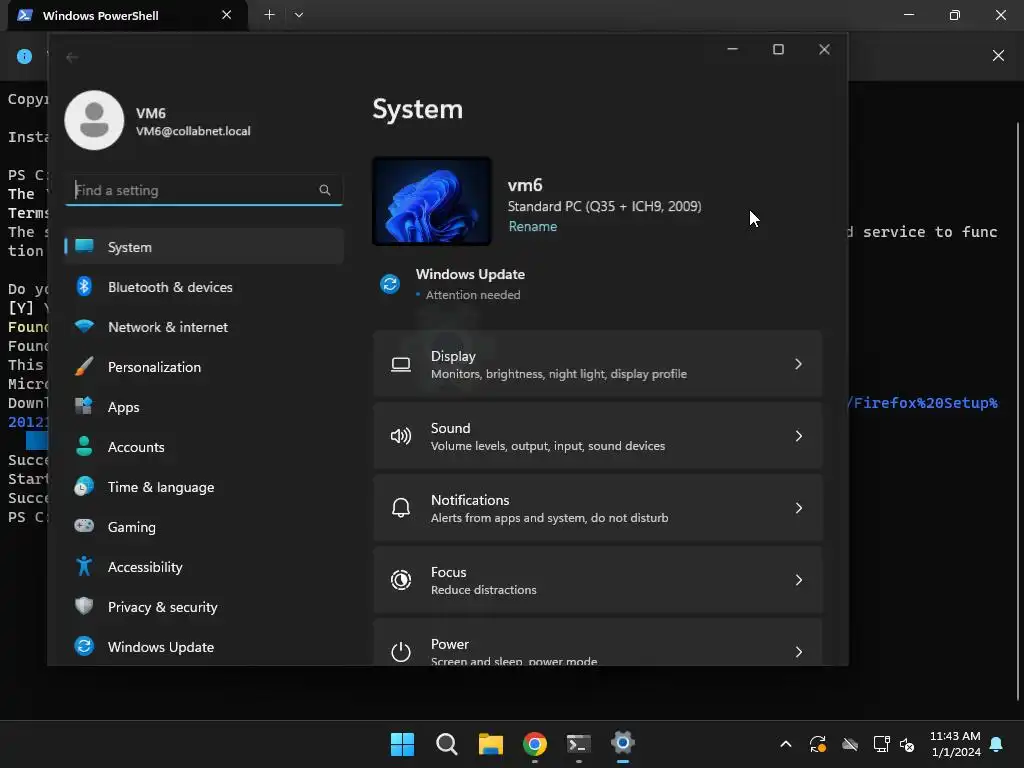1024x768 pixels.
Task: Open Windows Update from sidebar list
Action: coord(204,647)
